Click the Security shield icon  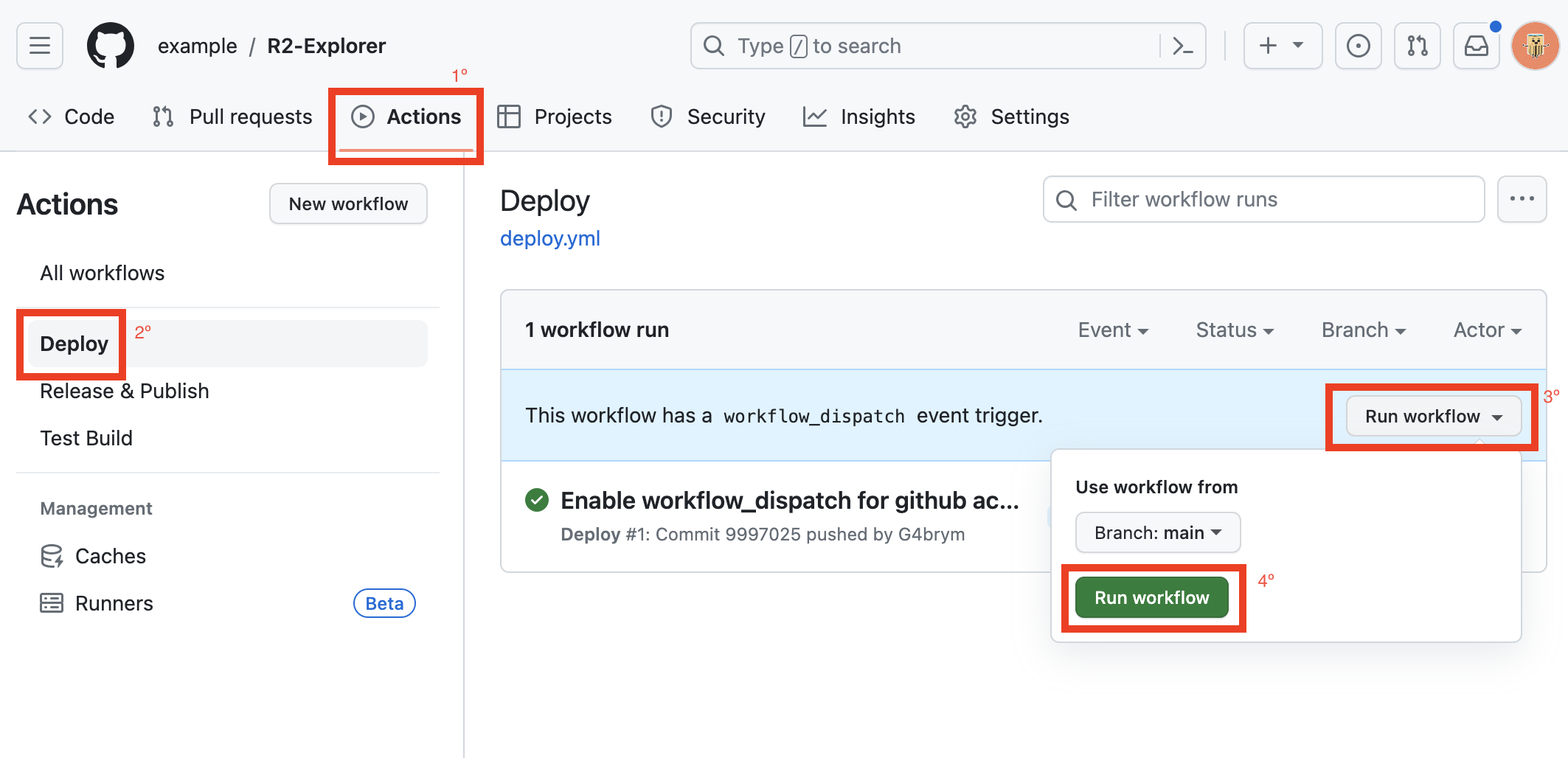tap(662, 117)
